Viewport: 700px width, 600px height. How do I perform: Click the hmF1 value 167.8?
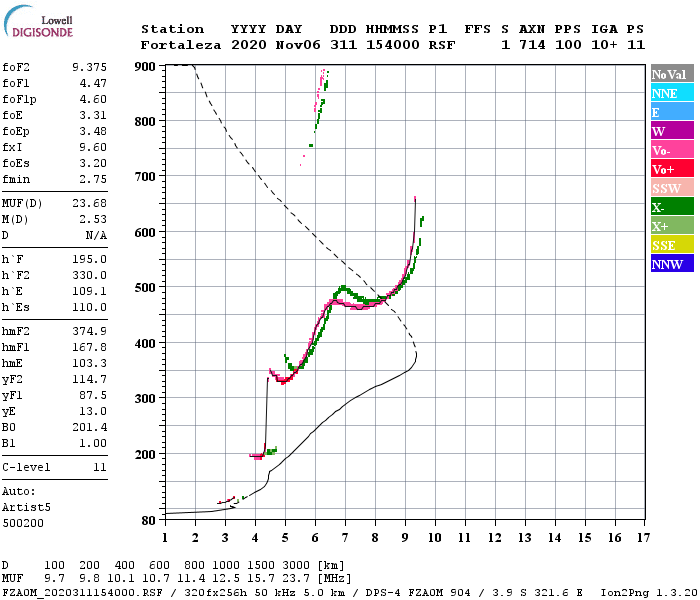[89, 347]
